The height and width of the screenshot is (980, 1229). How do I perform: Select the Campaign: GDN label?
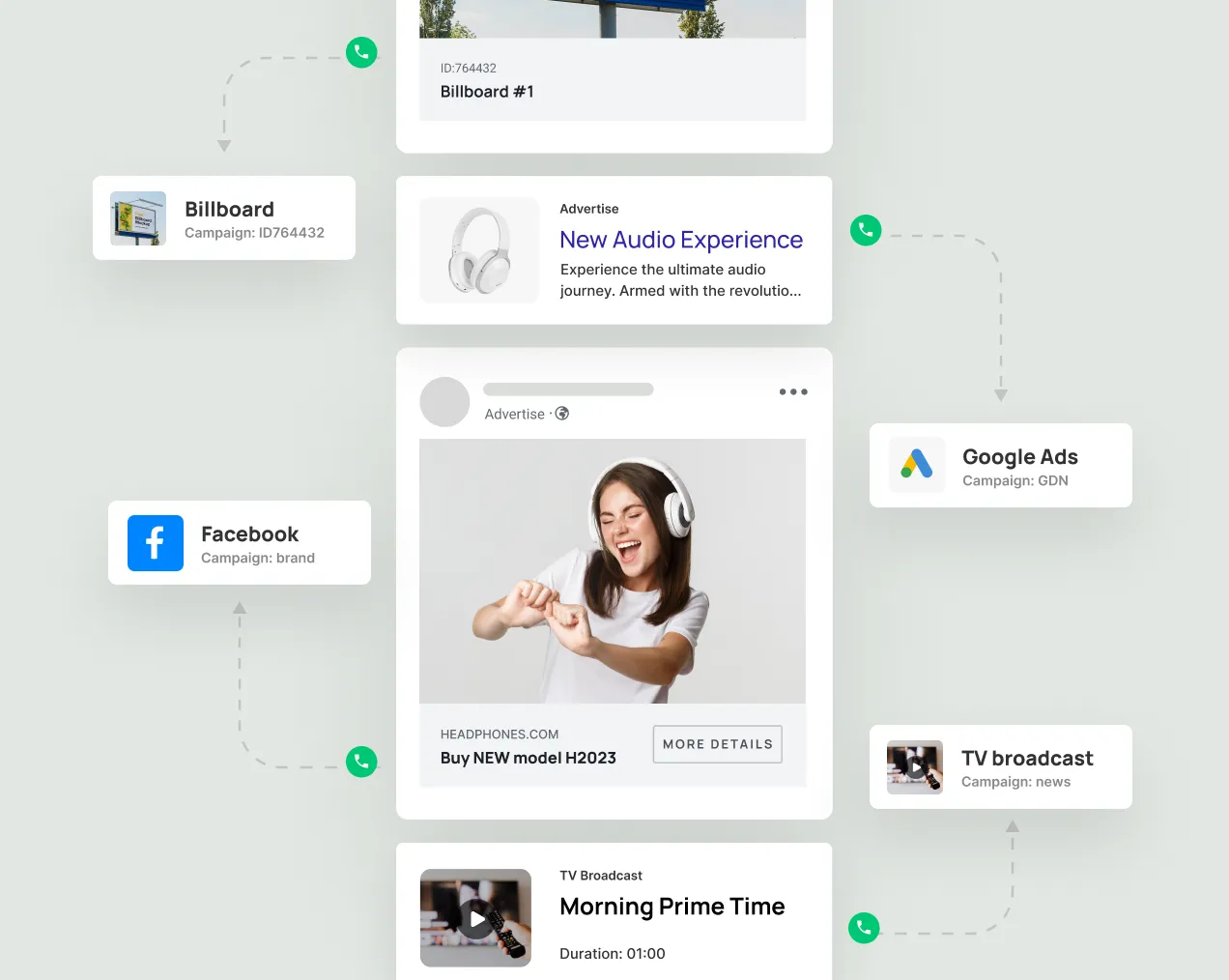(1015, 480)
